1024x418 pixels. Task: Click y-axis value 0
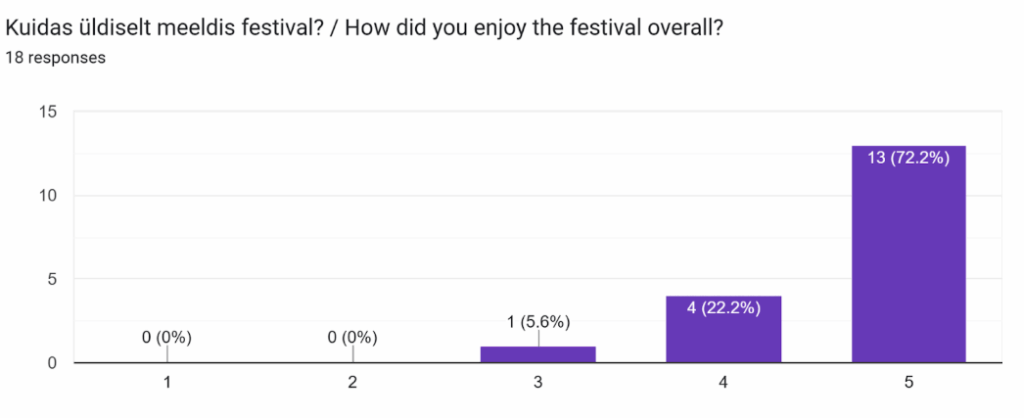coord(51,363)
